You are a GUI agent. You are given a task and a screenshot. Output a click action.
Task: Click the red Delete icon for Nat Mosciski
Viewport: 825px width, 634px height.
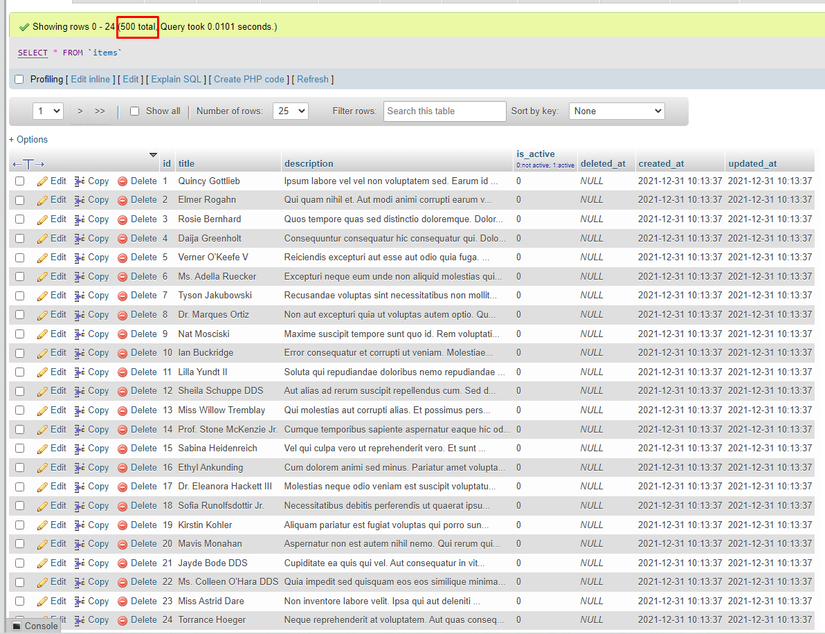(x=123, y=335)
